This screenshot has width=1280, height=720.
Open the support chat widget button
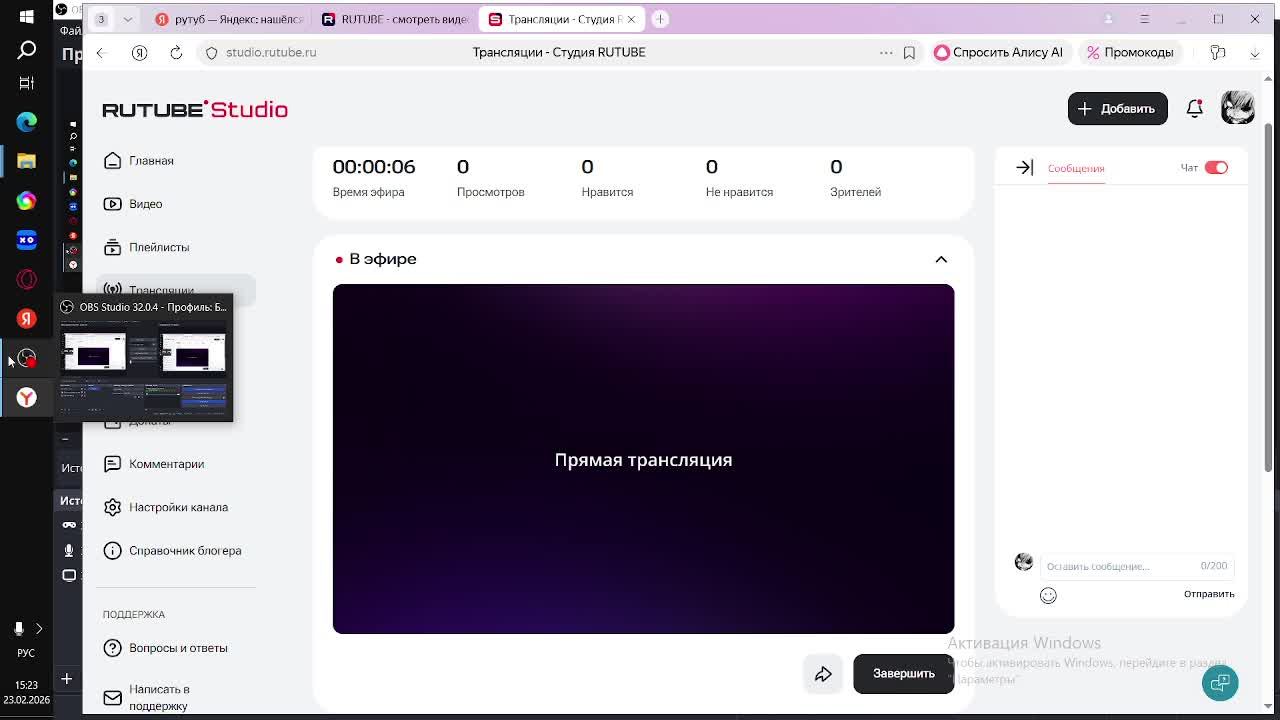point(1220,683)
